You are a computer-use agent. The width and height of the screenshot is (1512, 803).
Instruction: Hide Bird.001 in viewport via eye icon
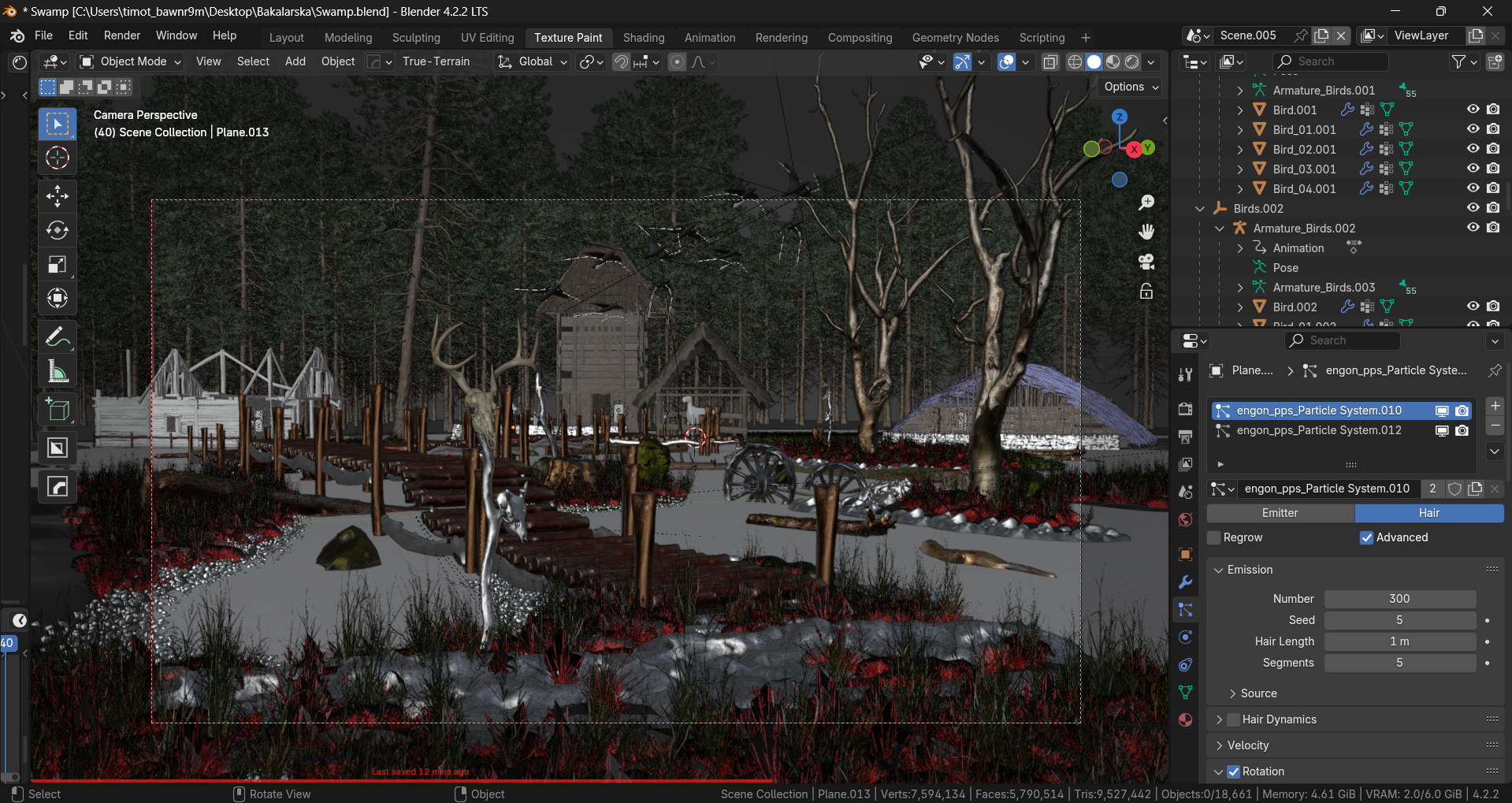click(1473, 110)
